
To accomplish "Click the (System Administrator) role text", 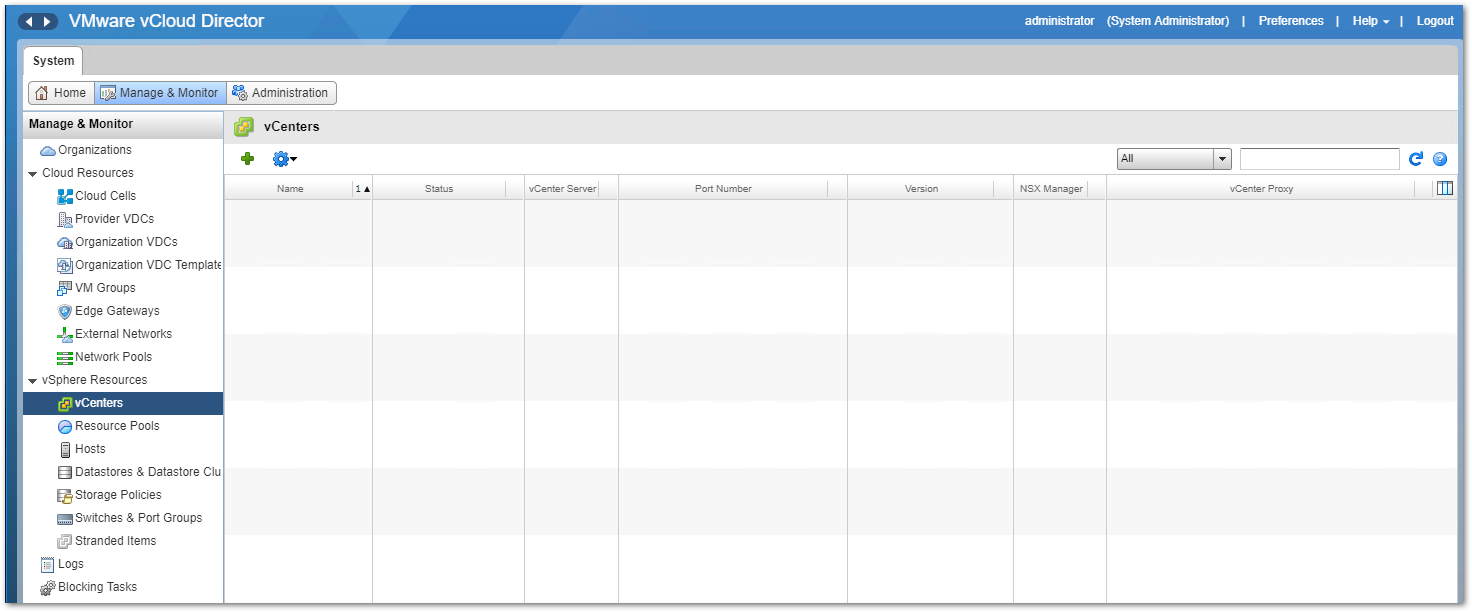I will tap(1168, 21).
